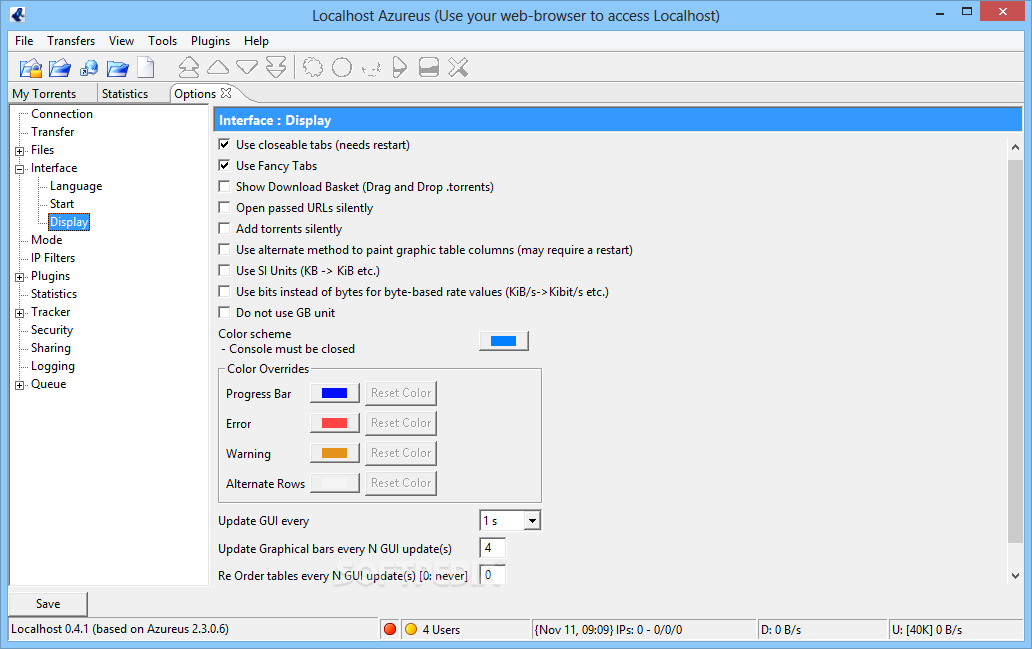The height and width of the screenshot is (649, 1032).
Task: Toggle Use closeable tabs checkbox
Action: 224,144
